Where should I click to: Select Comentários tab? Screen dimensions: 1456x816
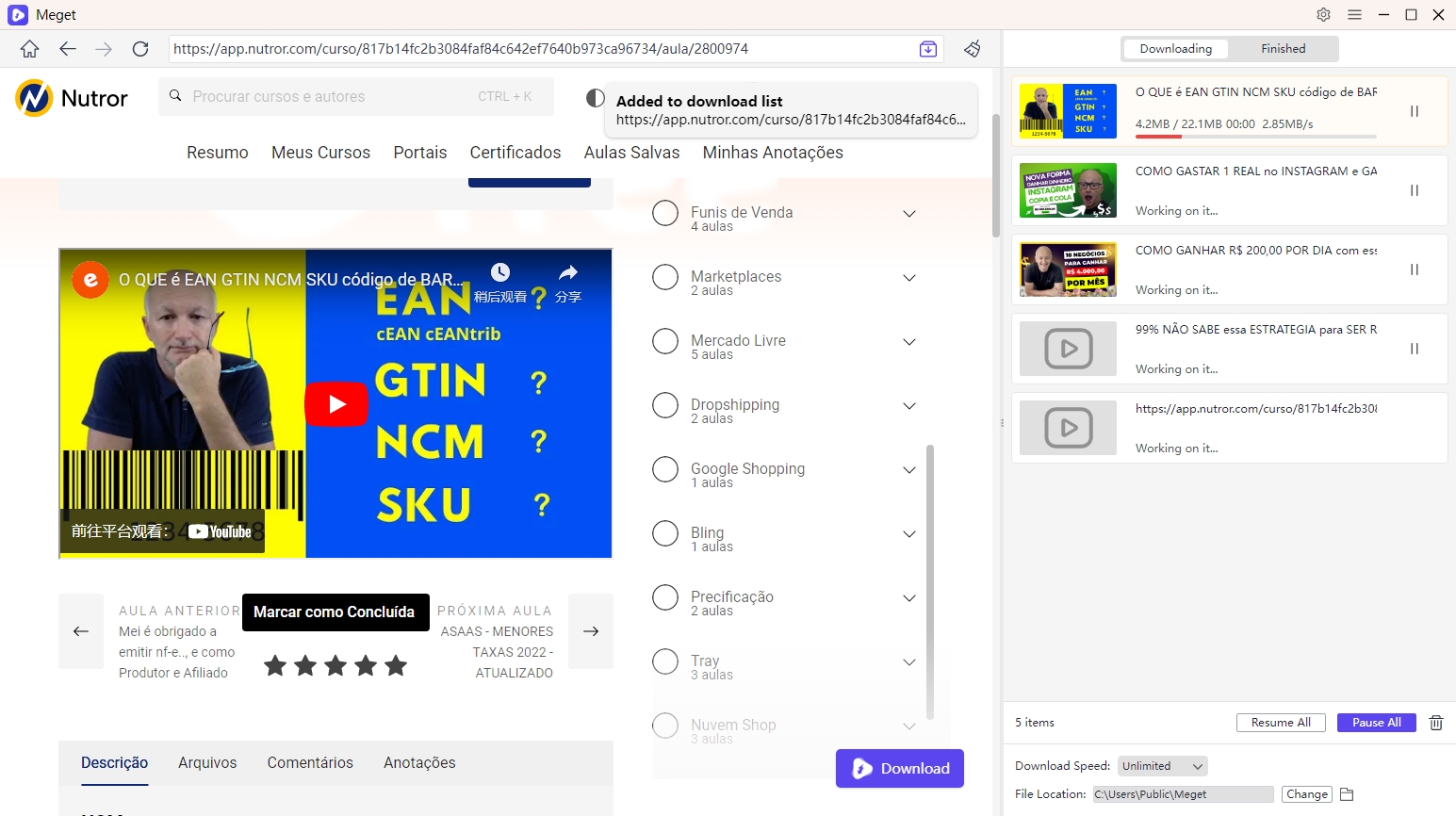click(310, 763)
